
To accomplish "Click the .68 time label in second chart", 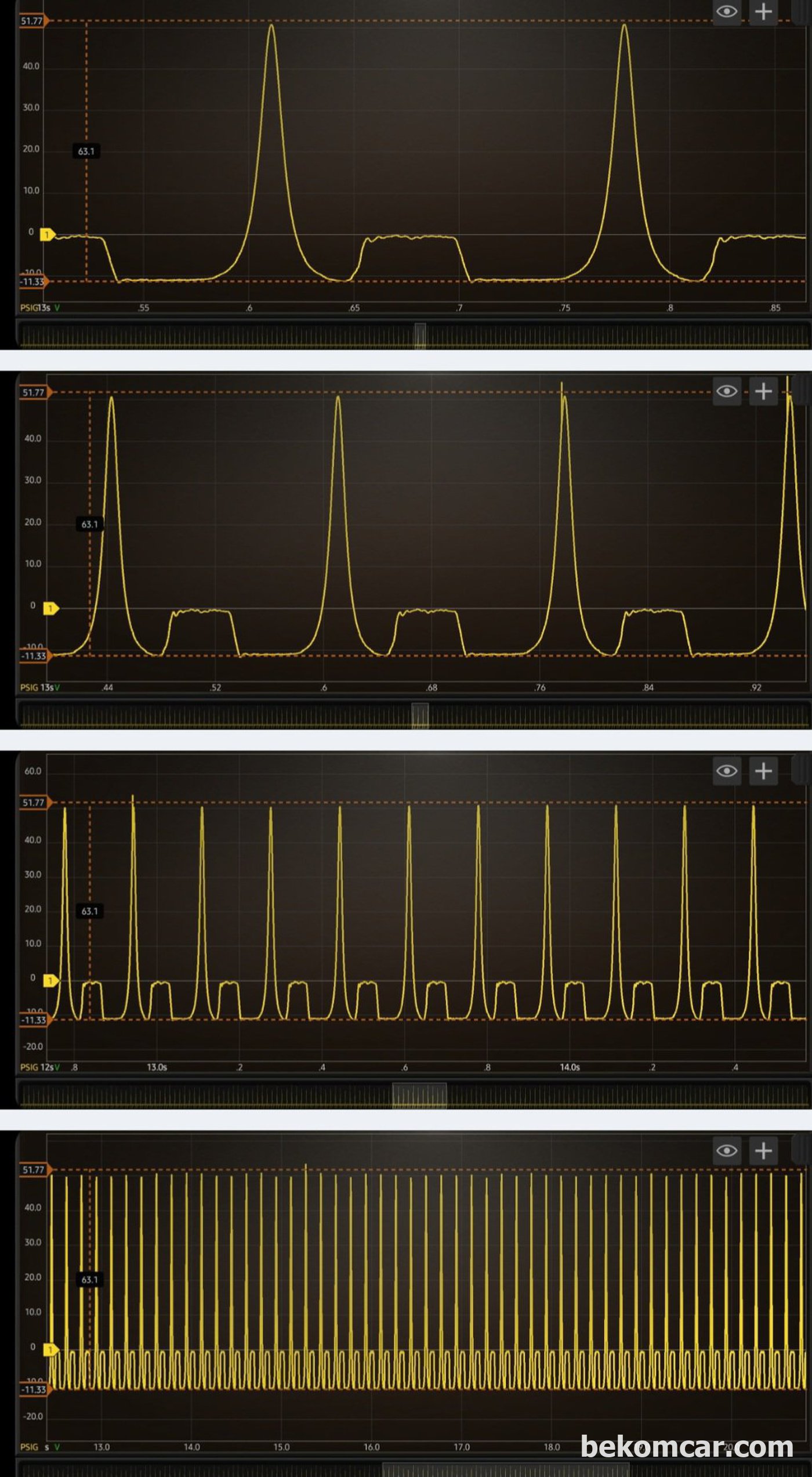I will click(432, 687).
